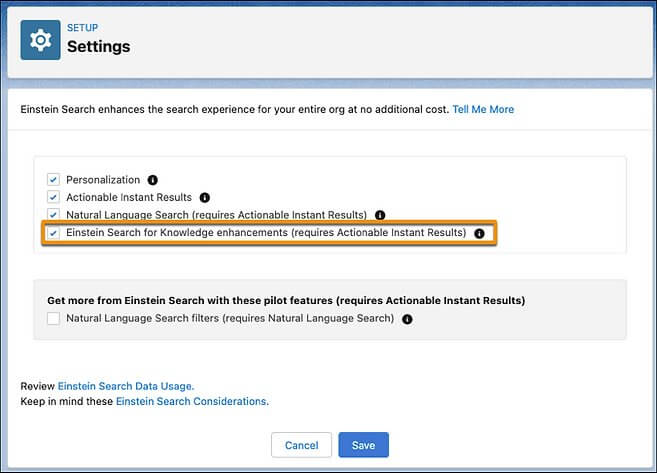Open info icon for Natural Language Search filters
This screenshot has height=473, width=657.
pos(407,319)
